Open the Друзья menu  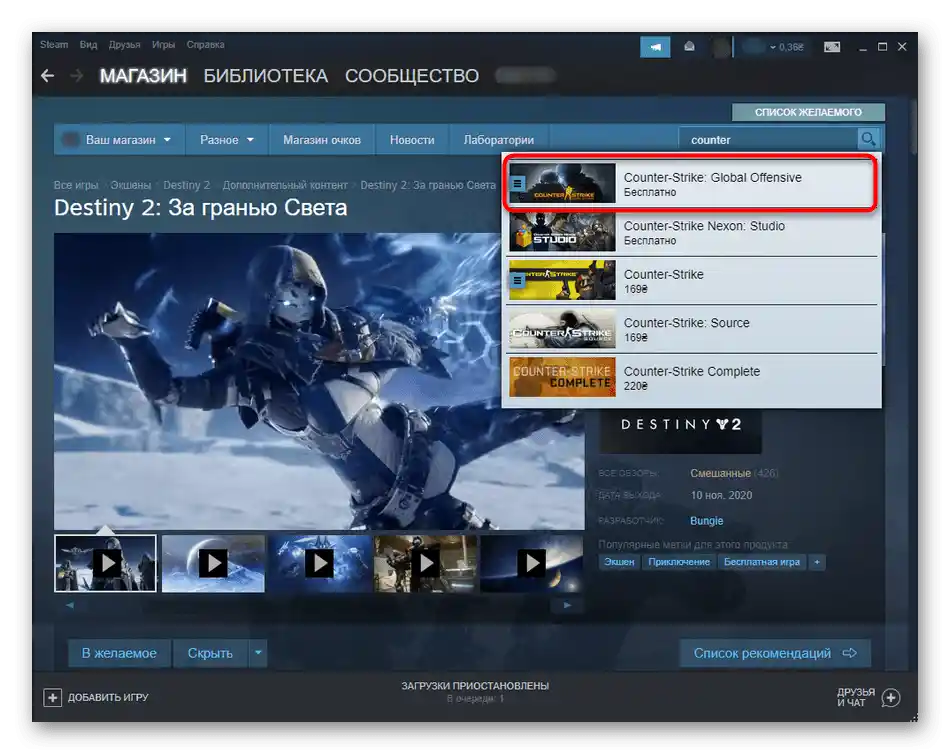coord(124,45)
